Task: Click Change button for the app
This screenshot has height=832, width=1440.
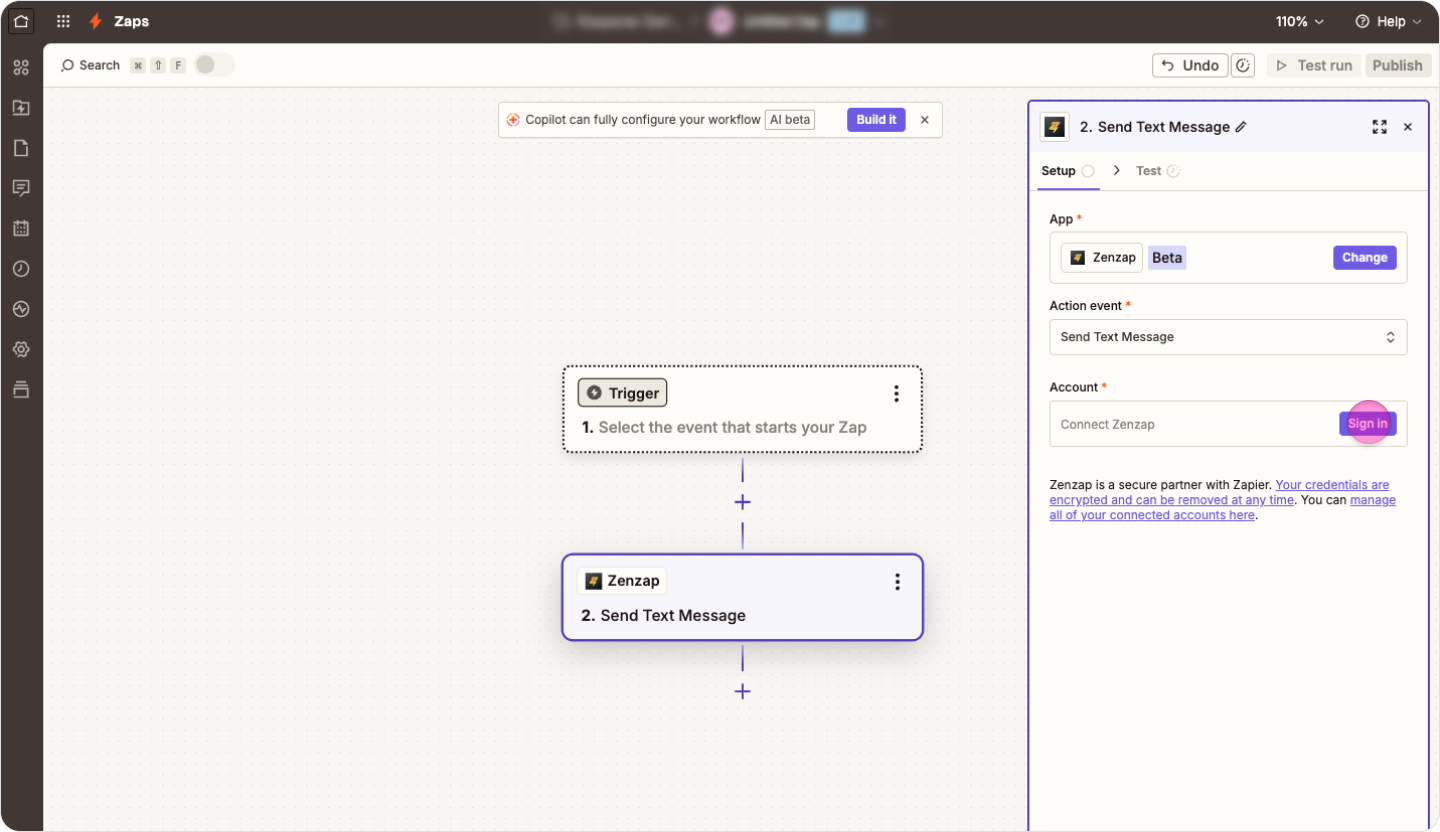Action: tap(1364, 257)
